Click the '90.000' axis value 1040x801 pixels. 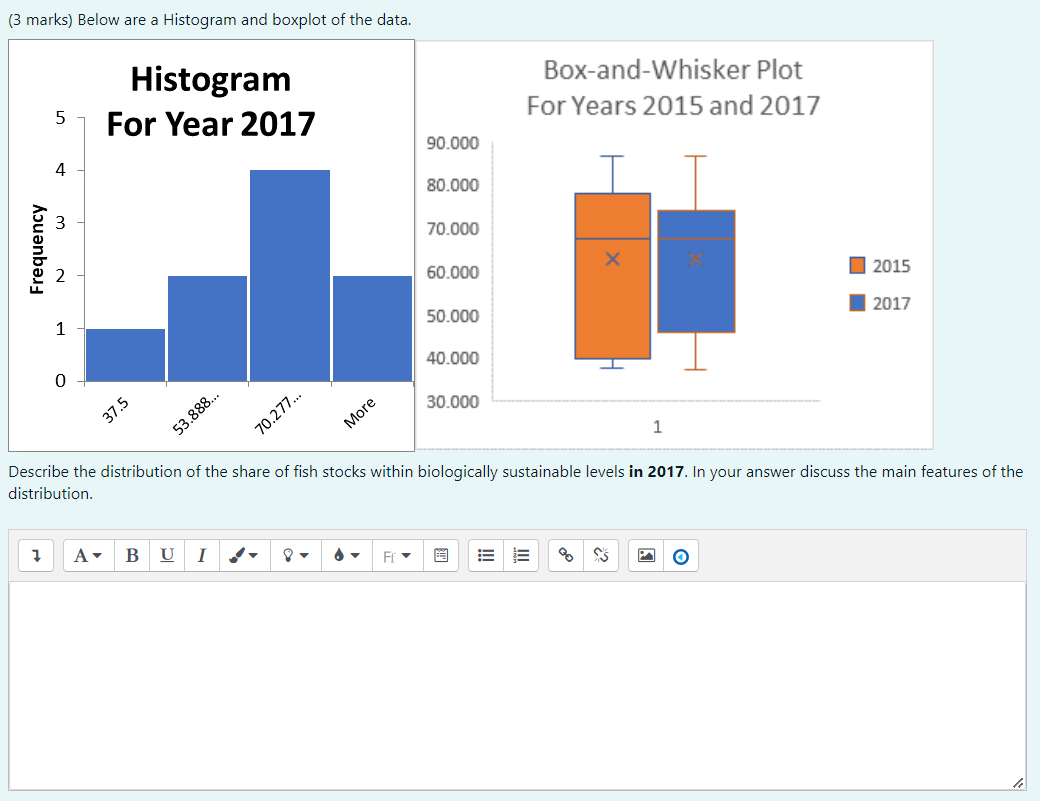[452, 143]
